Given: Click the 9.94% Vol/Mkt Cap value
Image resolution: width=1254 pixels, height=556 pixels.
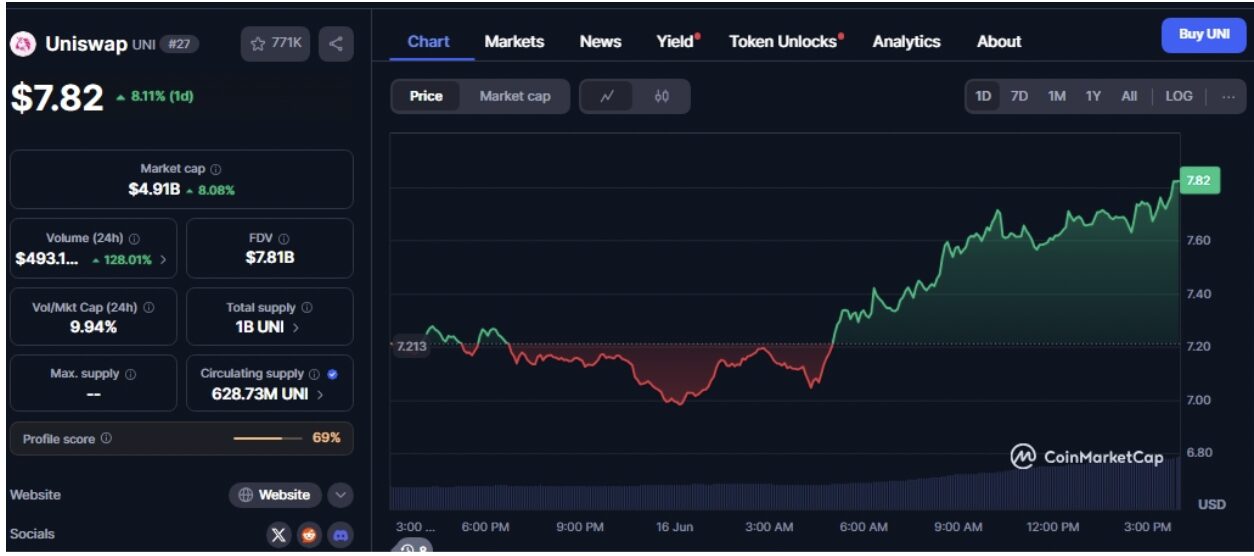Looking at the screenshot, I should coord(94,327).
